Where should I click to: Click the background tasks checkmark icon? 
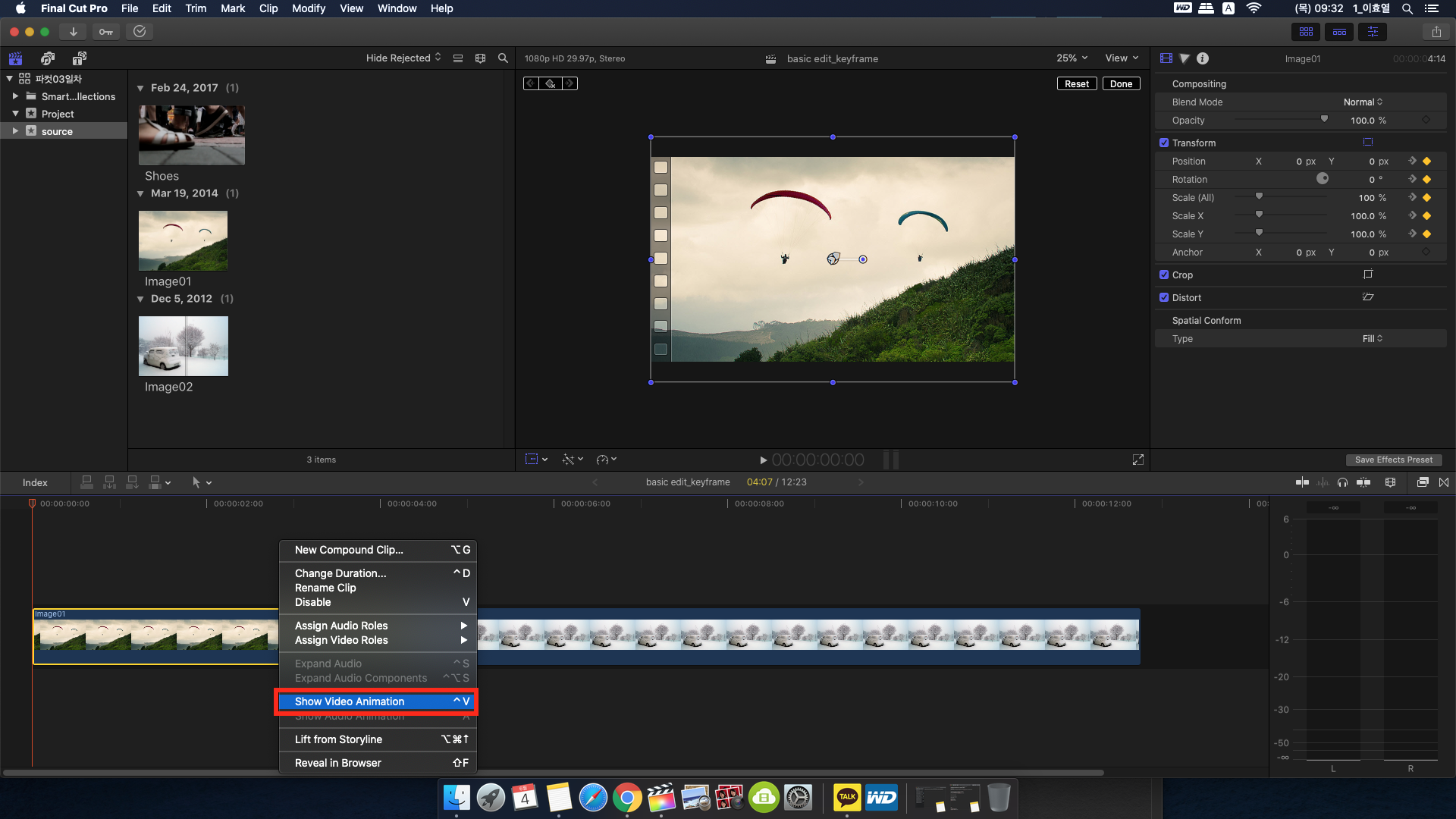pyautogui.click(x=140, y=32)
